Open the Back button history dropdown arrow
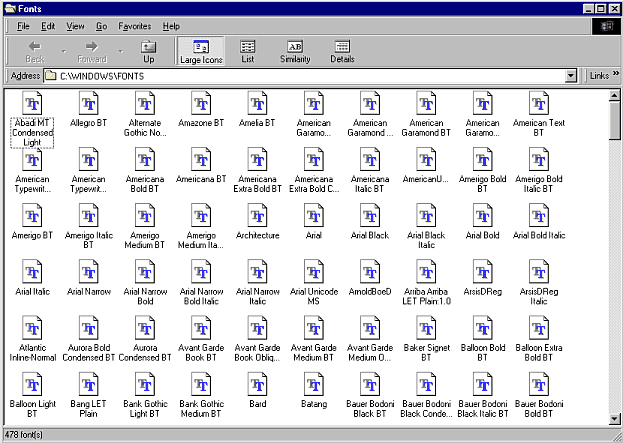623x443 pixels. [64, 51]
